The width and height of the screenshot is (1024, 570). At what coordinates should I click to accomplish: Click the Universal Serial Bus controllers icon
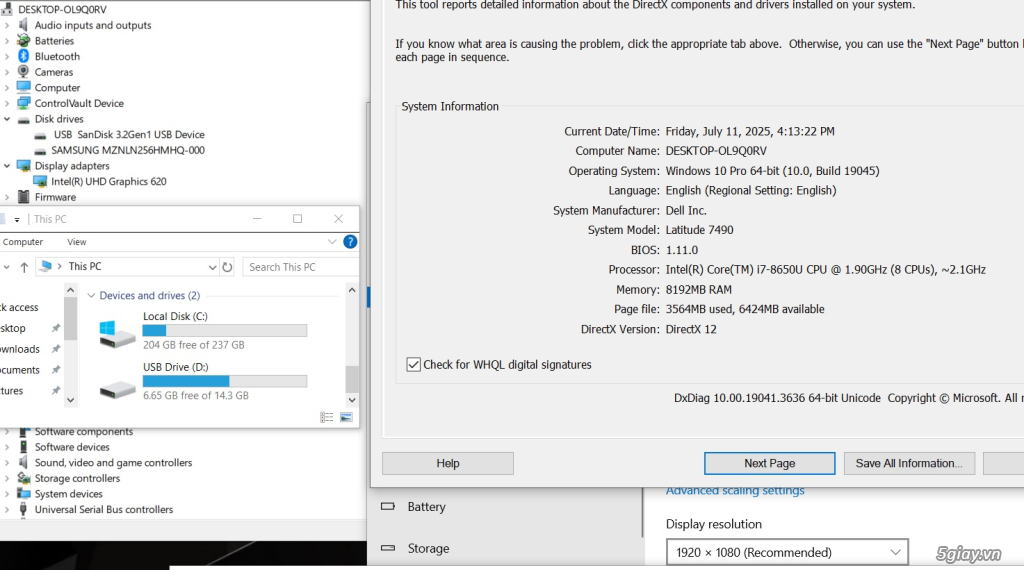(x=24, y=510)
